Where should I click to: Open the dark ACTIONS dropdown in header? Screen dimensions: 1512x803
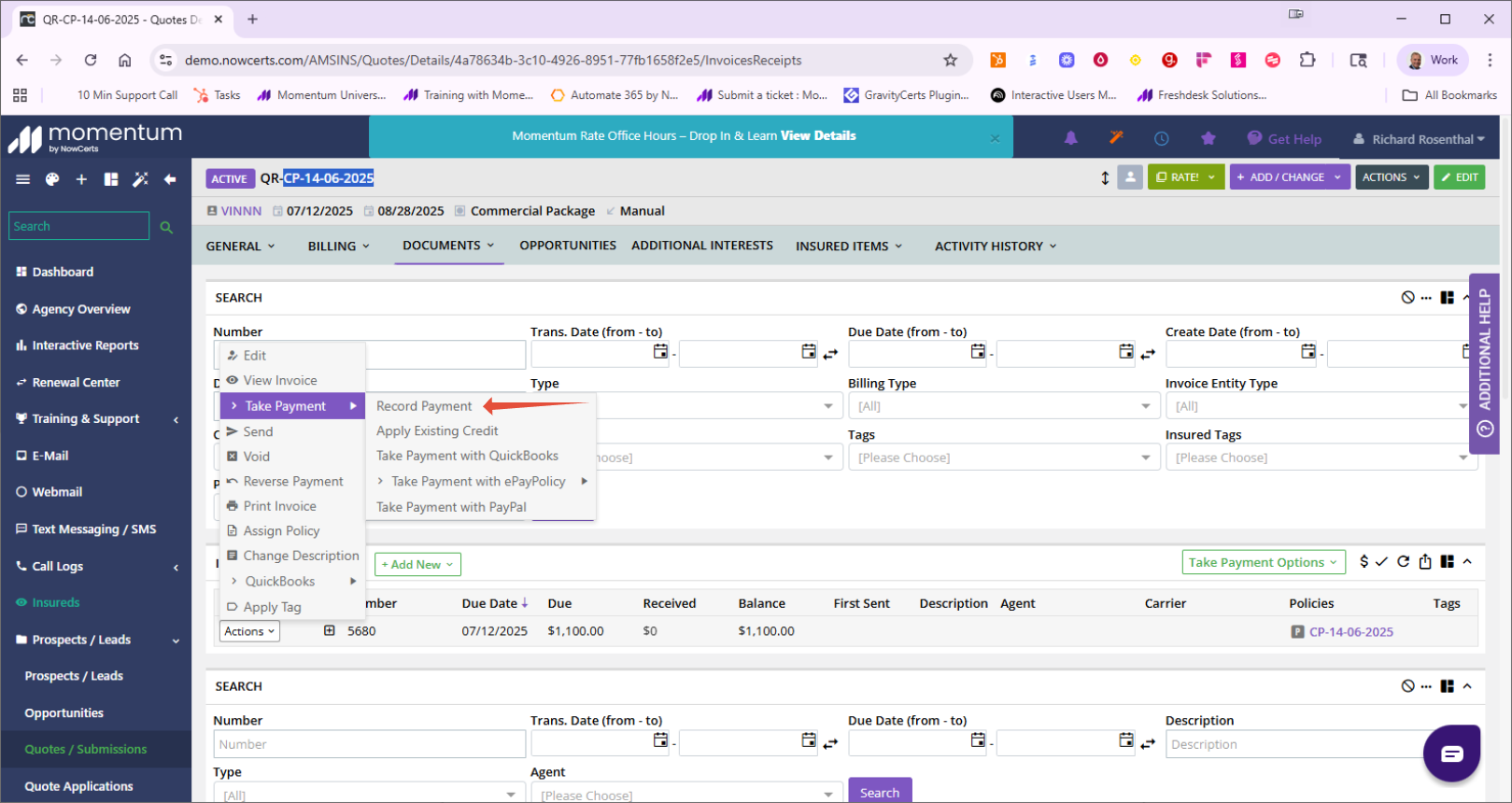pos(1392,176)
